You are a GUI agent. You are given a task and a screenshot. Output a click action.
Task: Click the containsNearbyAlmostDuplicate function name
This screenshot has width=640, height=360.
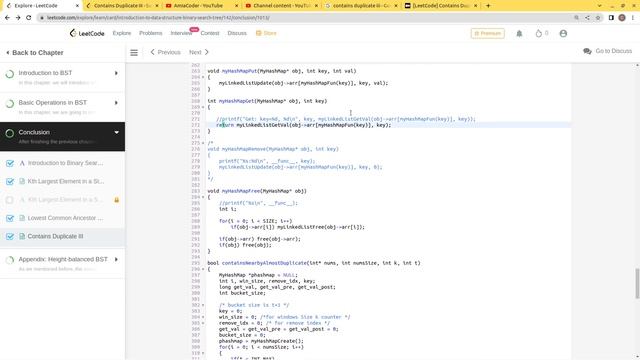[264, 263]
